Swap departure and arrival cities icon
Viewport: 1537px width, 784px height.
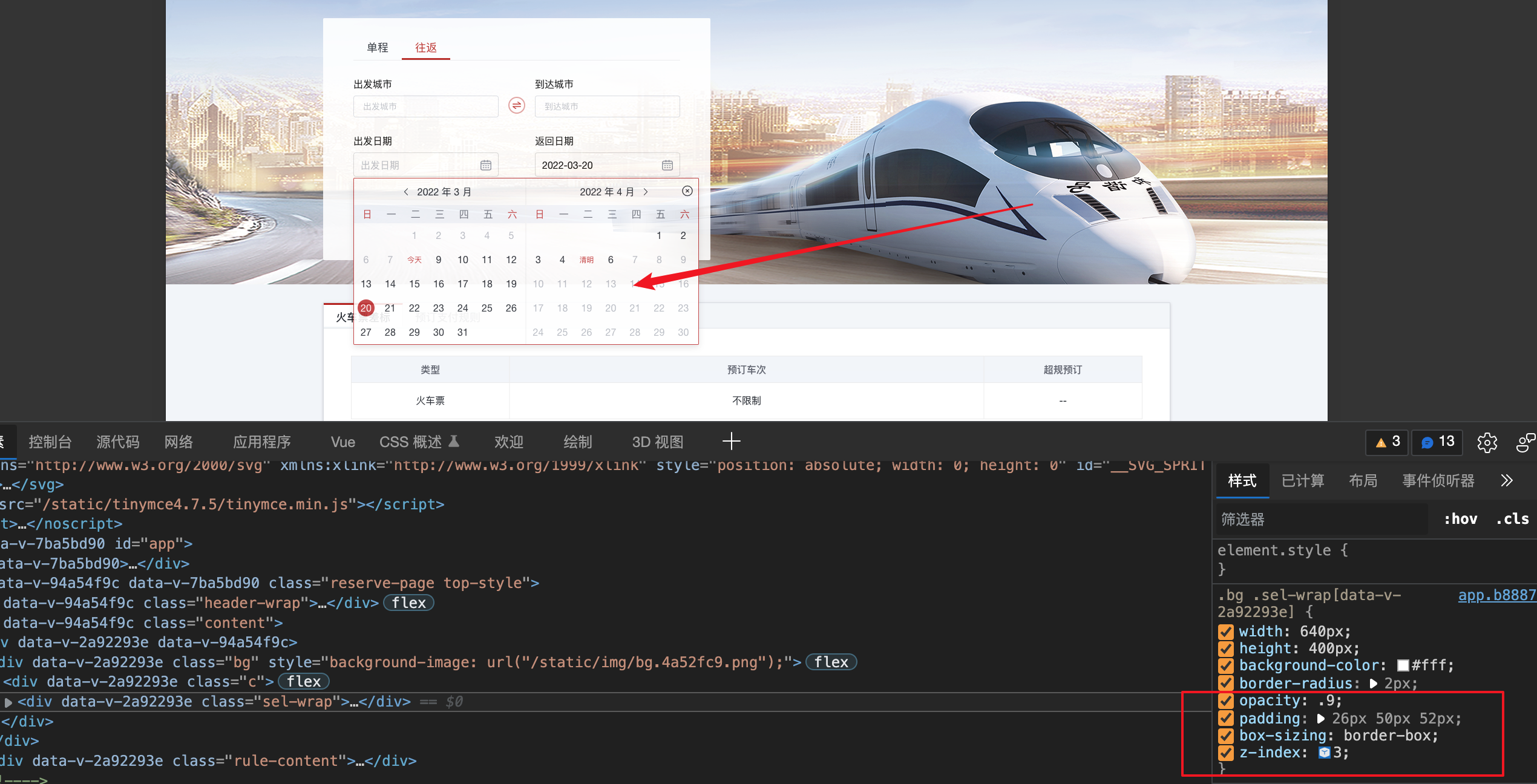pos(516,106)
